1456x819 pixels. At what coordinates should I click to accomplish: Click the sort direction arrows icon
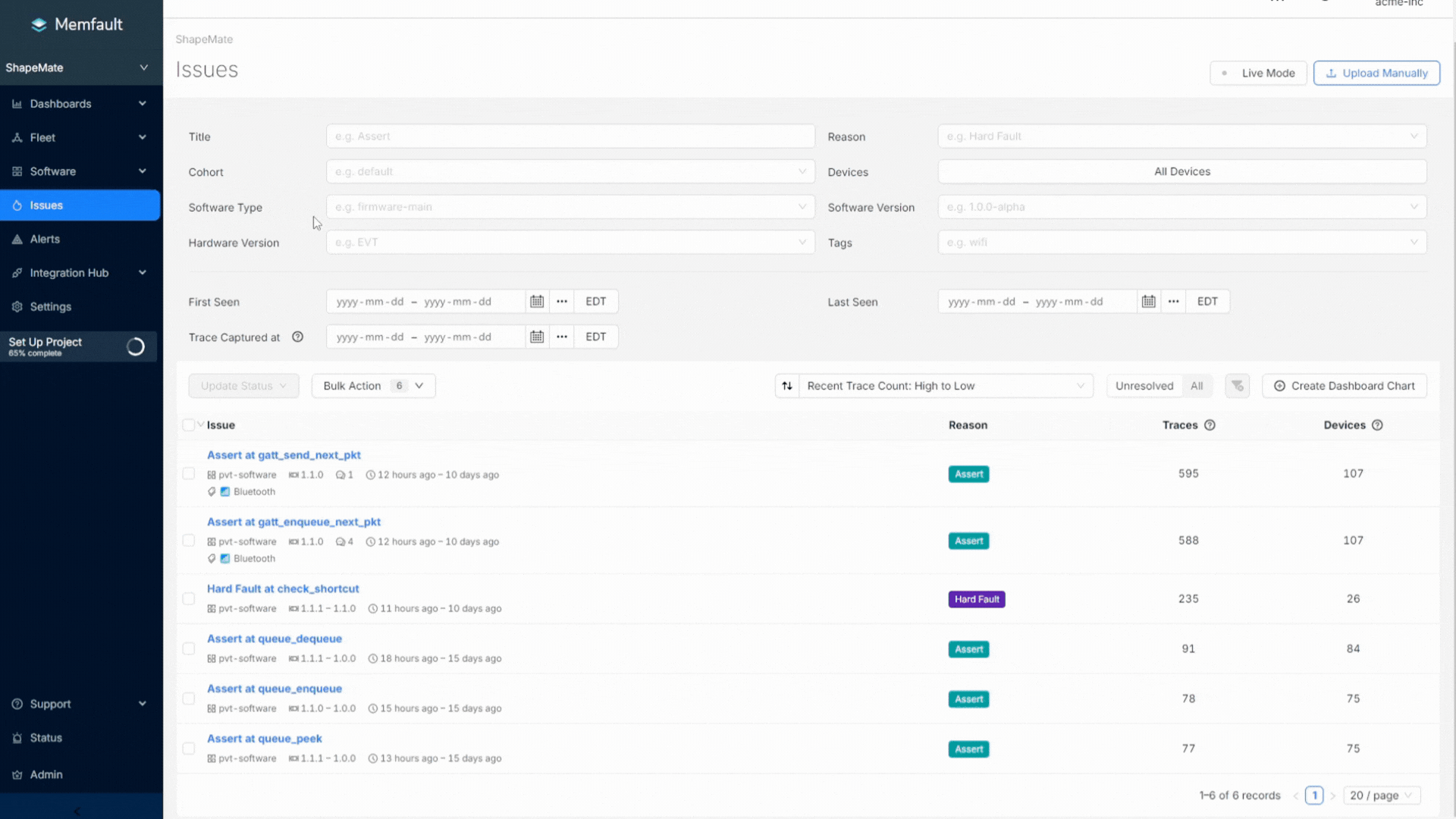[787, 386]
